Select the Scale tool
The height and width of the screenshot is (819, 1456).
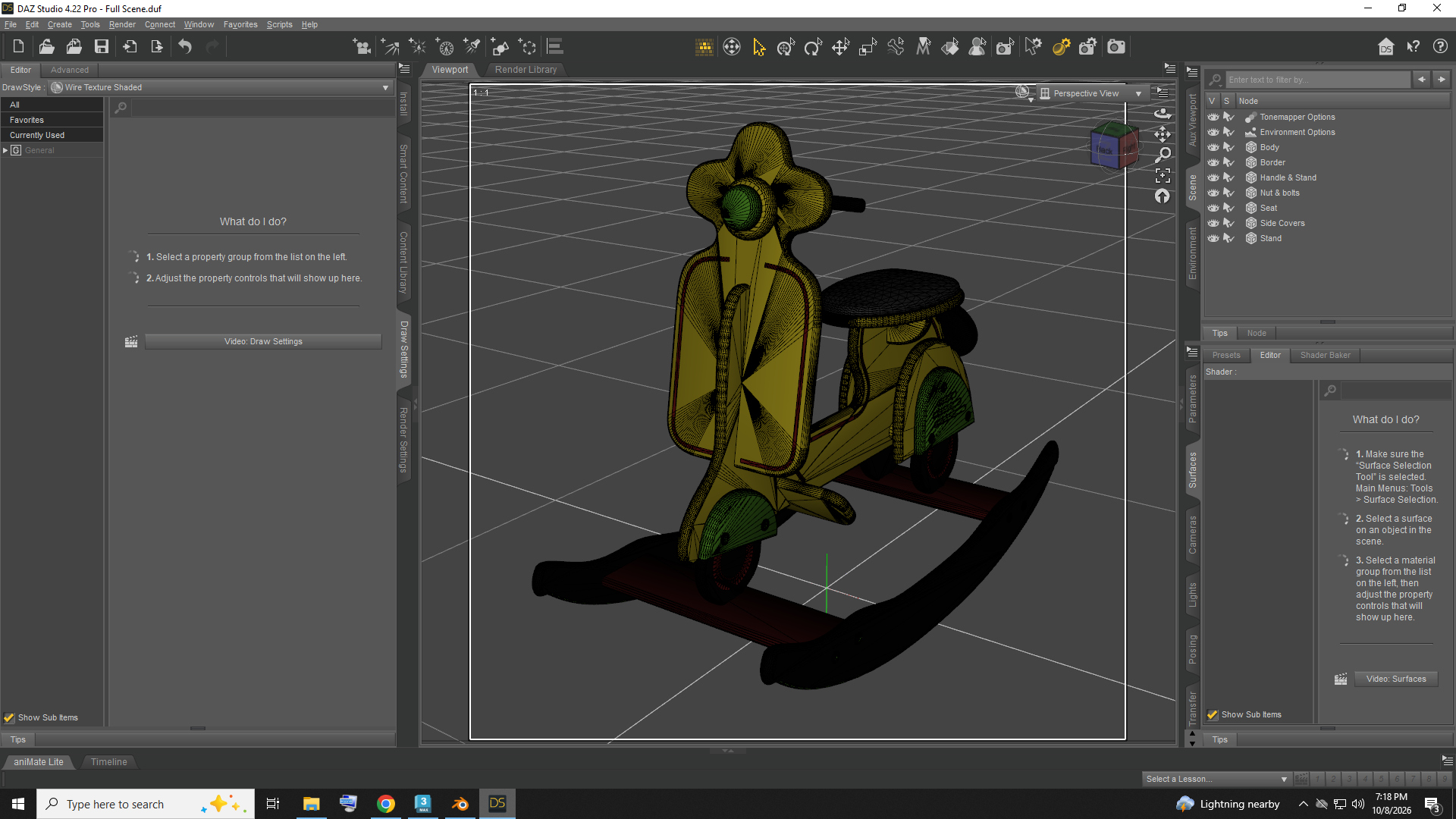pos(868,47)
